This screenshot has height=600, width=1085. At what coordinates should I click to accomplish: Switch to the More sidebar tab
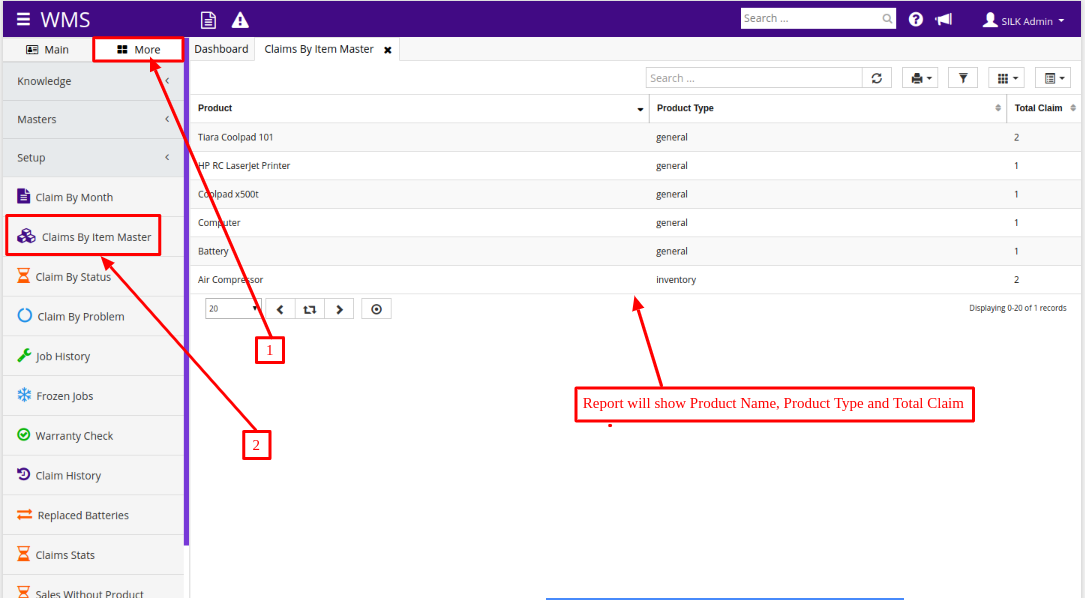(x=138, y=50)
